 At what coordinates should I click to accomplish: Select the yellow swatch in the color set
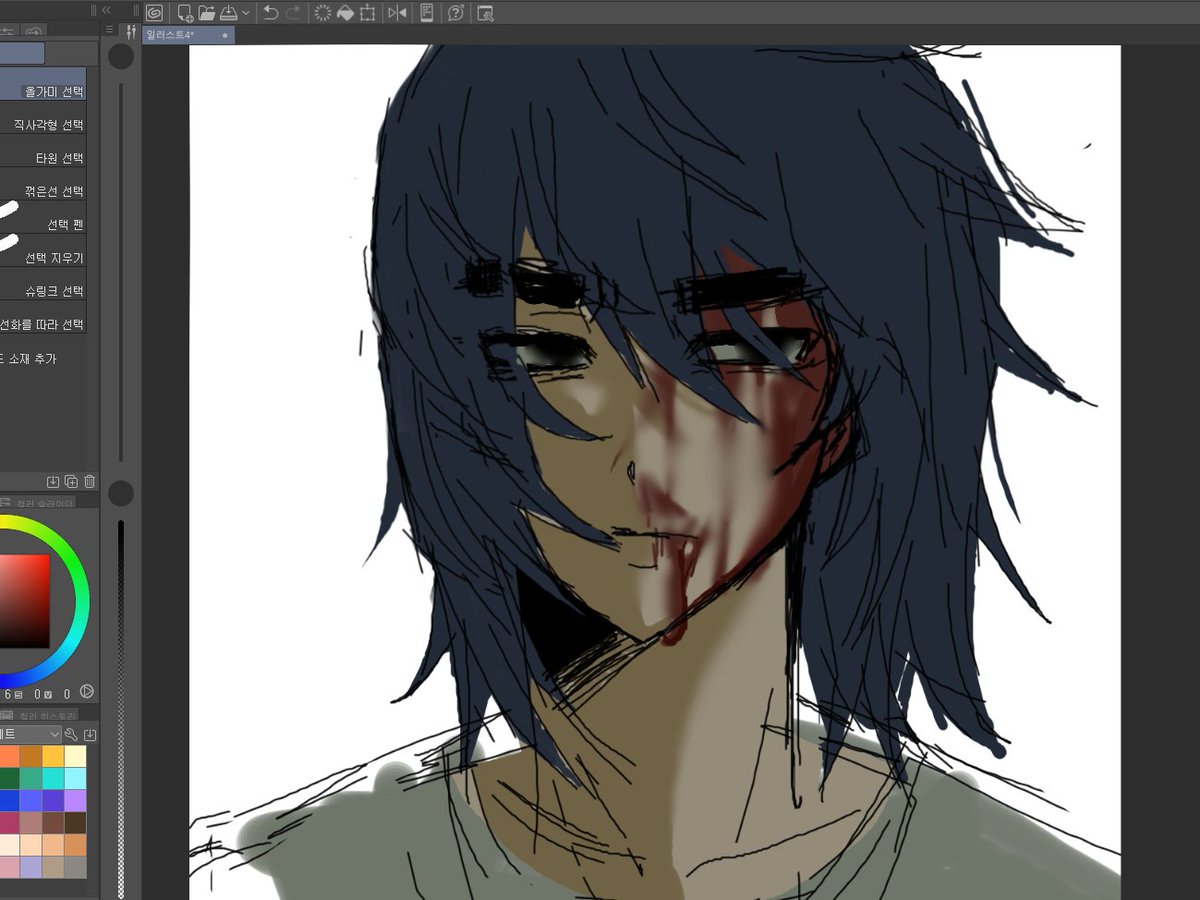tap(53, 756)
